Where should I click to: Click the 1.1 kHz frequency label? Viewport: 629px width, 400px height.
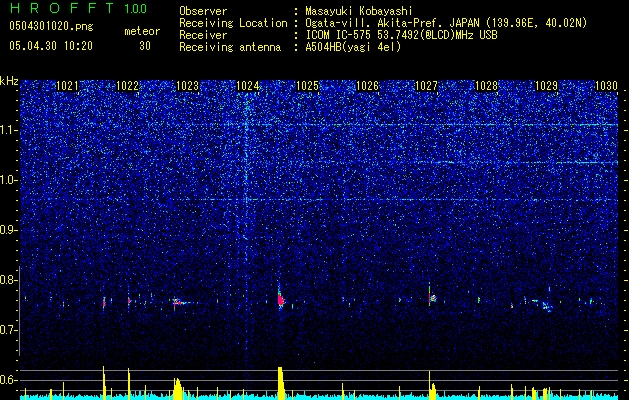8,130
